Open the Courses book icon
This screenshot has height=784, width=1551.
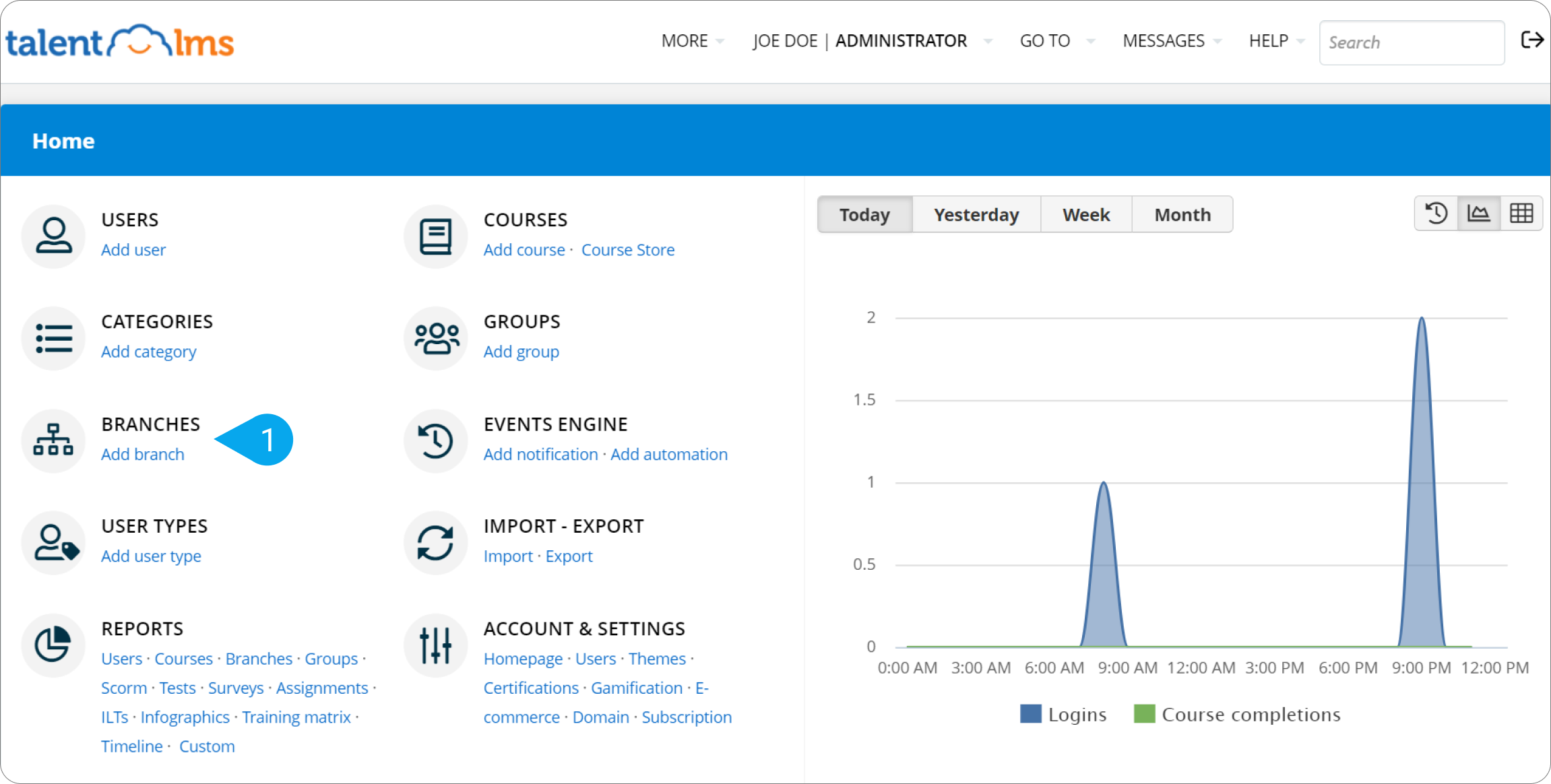click(435, 236)
